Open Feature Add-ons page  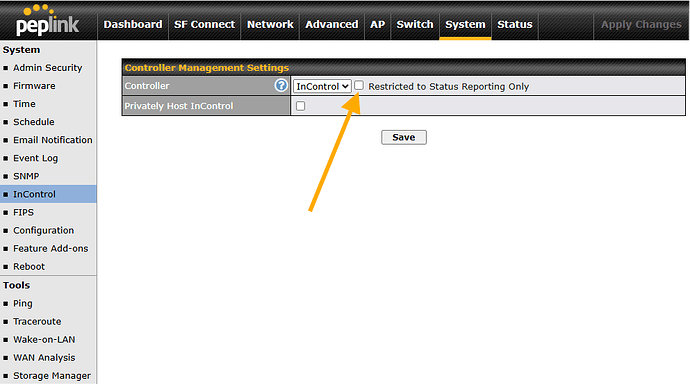[x=51, y=249]
